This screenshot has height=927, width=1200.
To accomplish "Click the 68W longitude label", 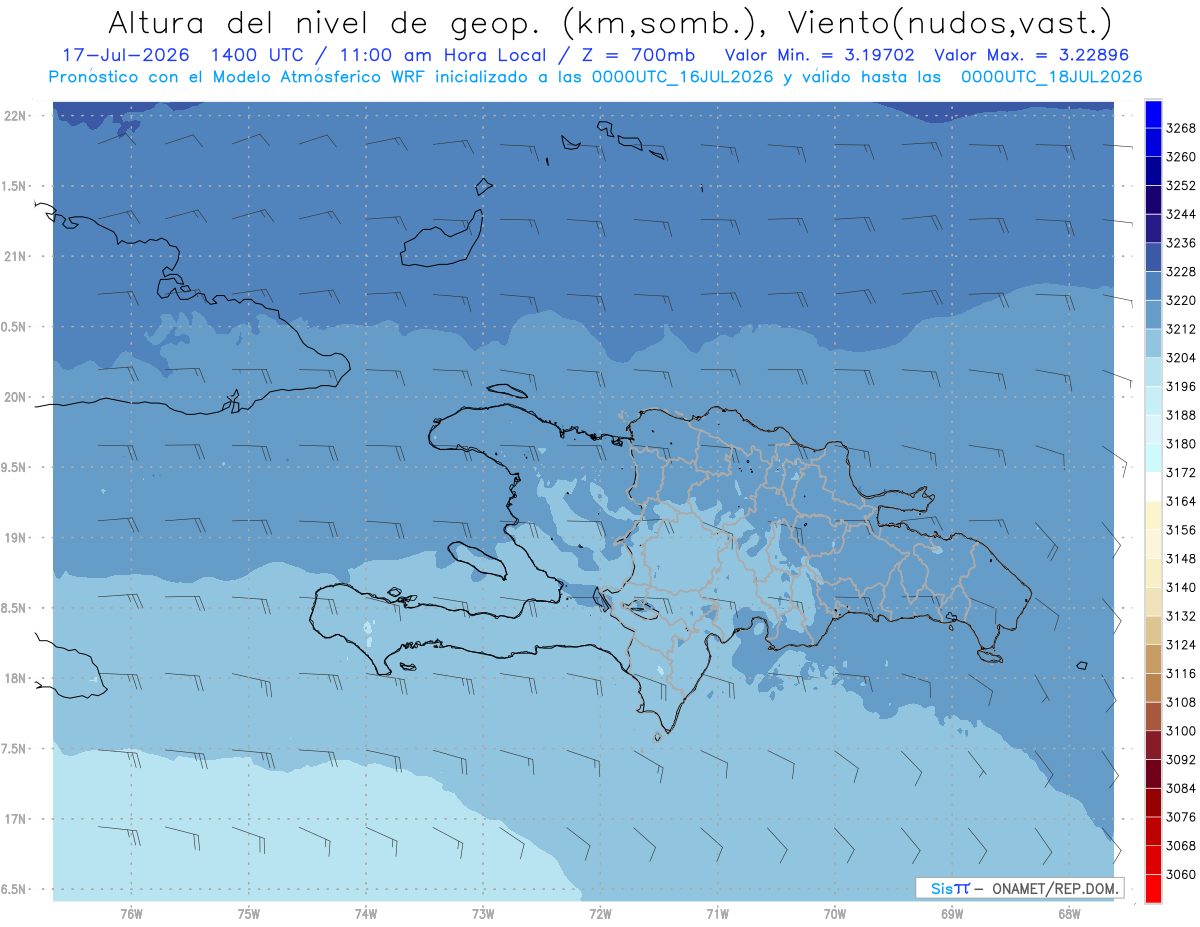I will [1069, 913].
